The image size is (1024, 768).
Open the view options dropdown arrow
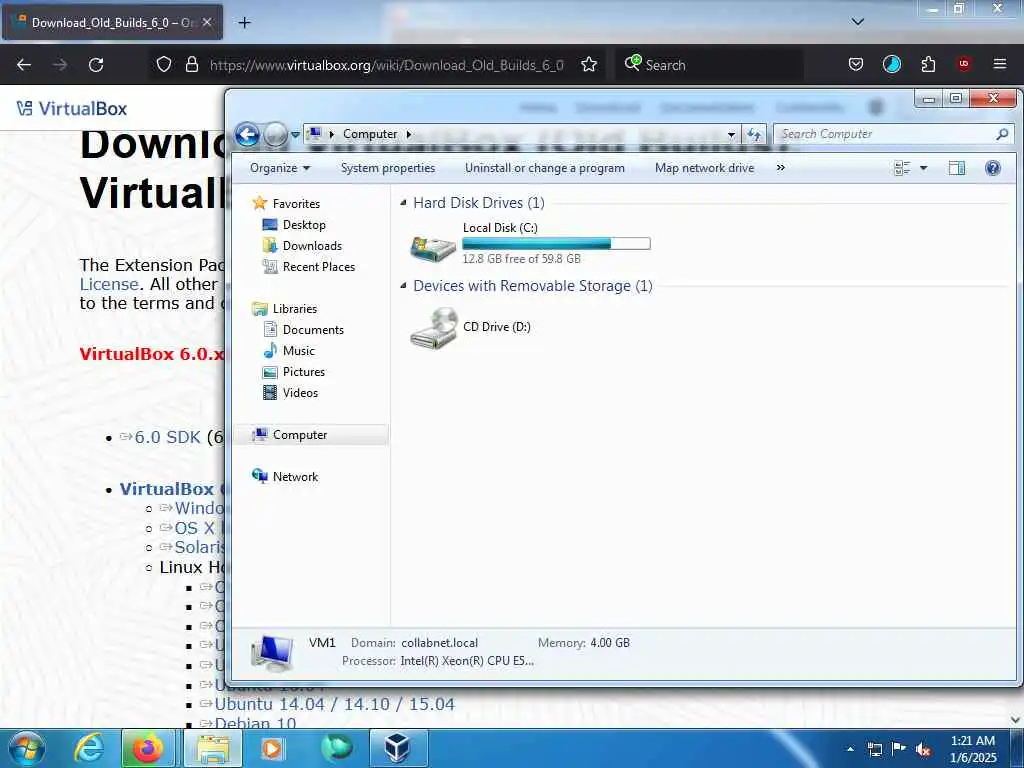(923, 168)
